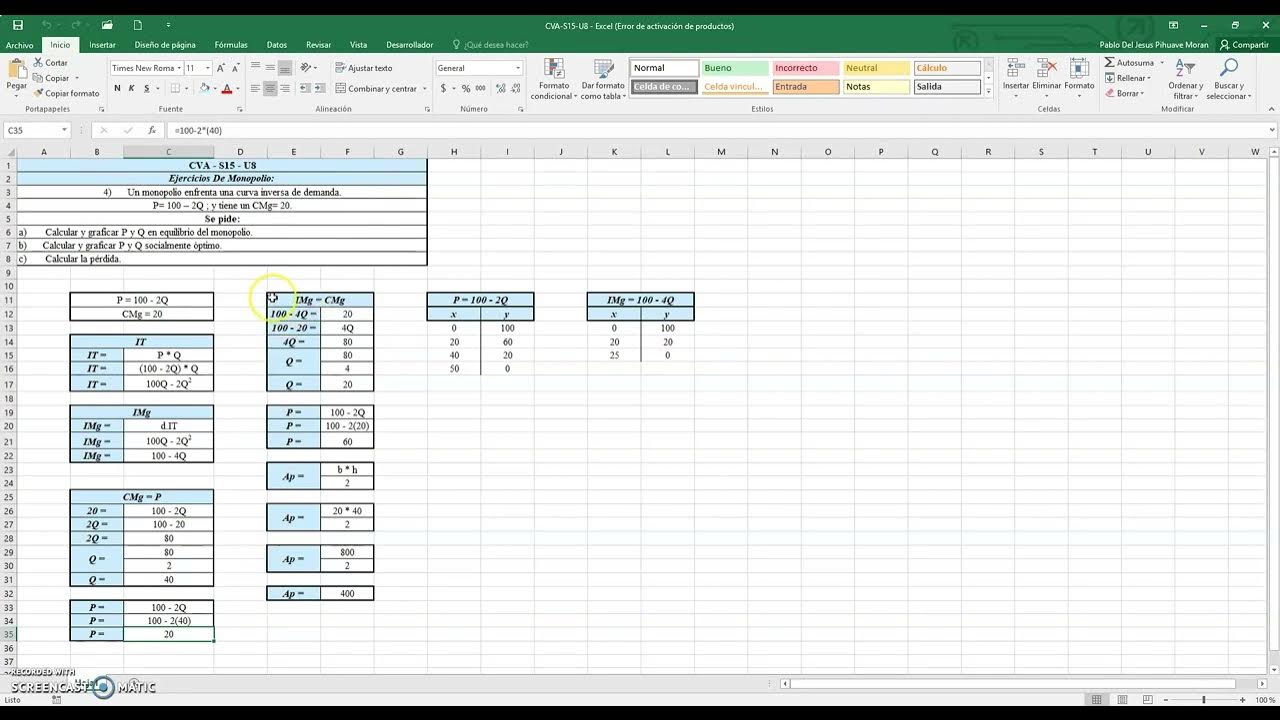Click the thousands separator (000) icon

pos(479,88)
